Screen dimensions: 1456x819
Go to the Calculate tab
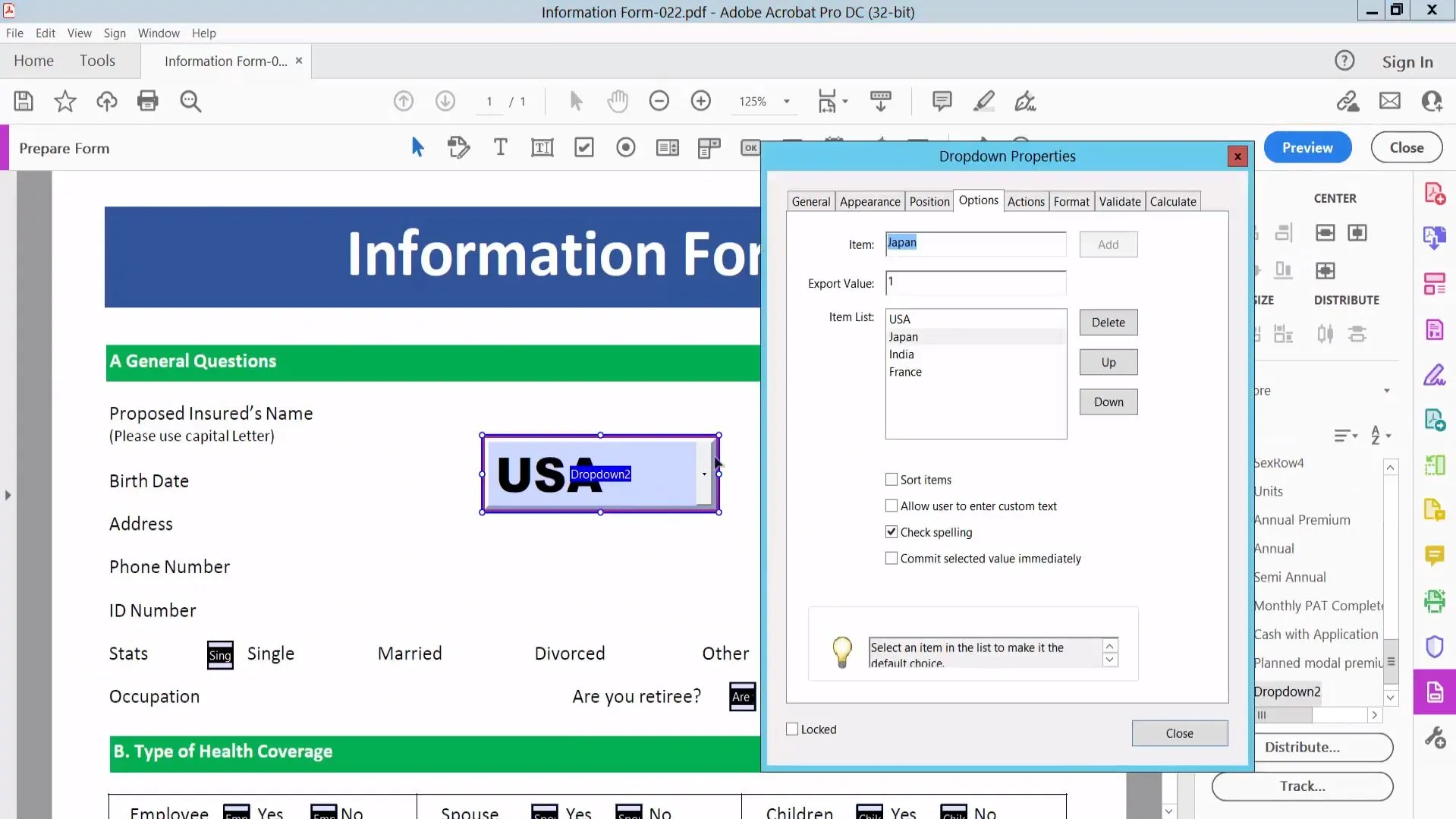(1173, 201)
